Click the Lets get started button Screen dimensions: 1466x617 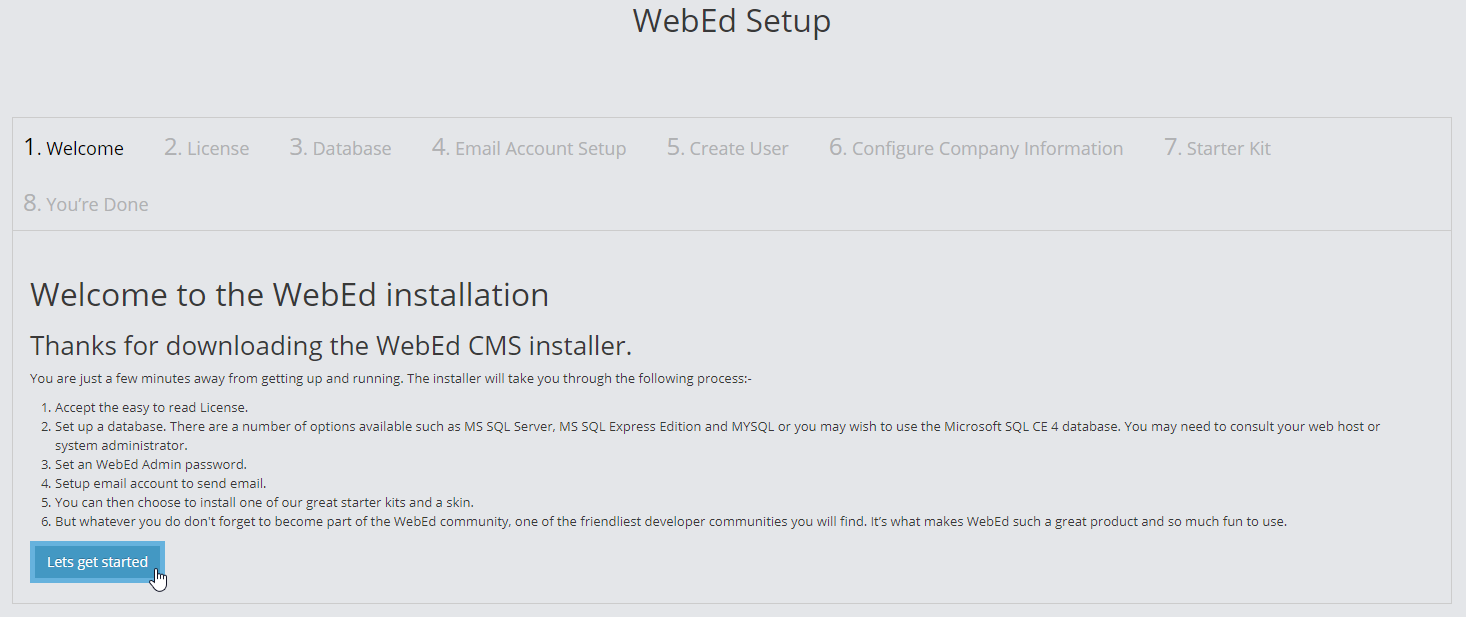[96, 561]
